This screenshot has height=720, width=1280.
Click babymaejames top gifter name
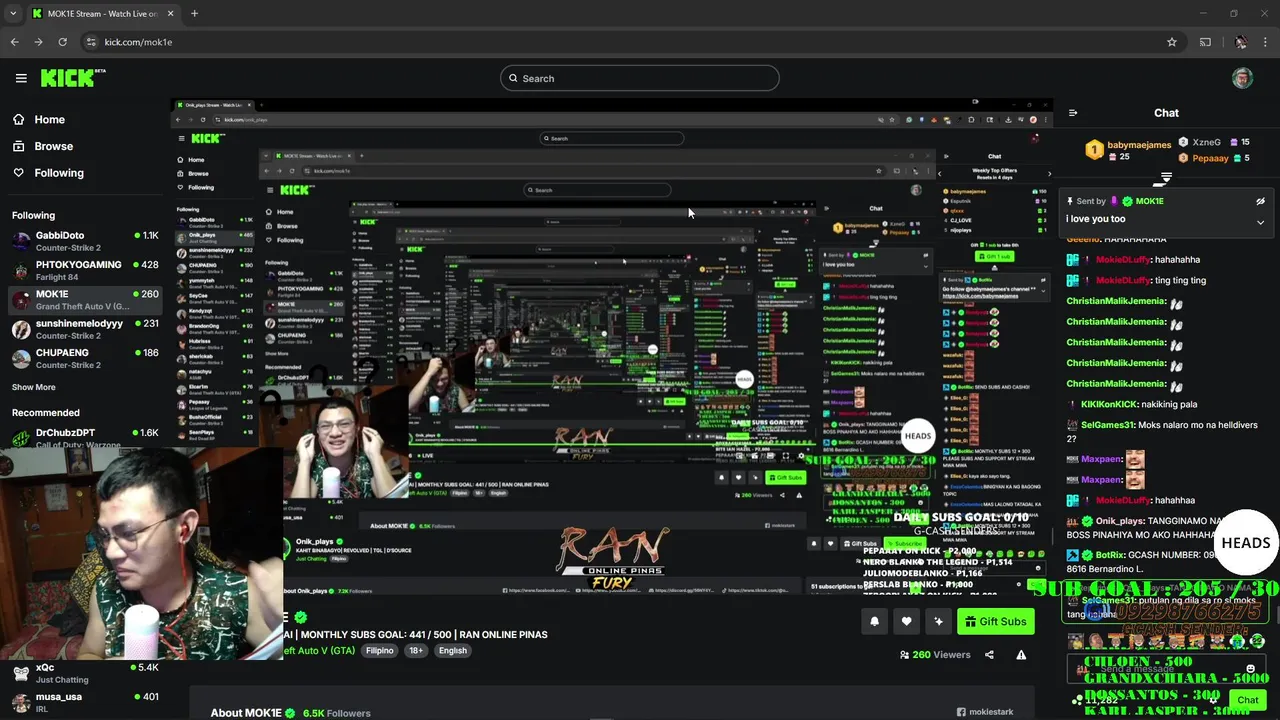(x=1139, y=145)
